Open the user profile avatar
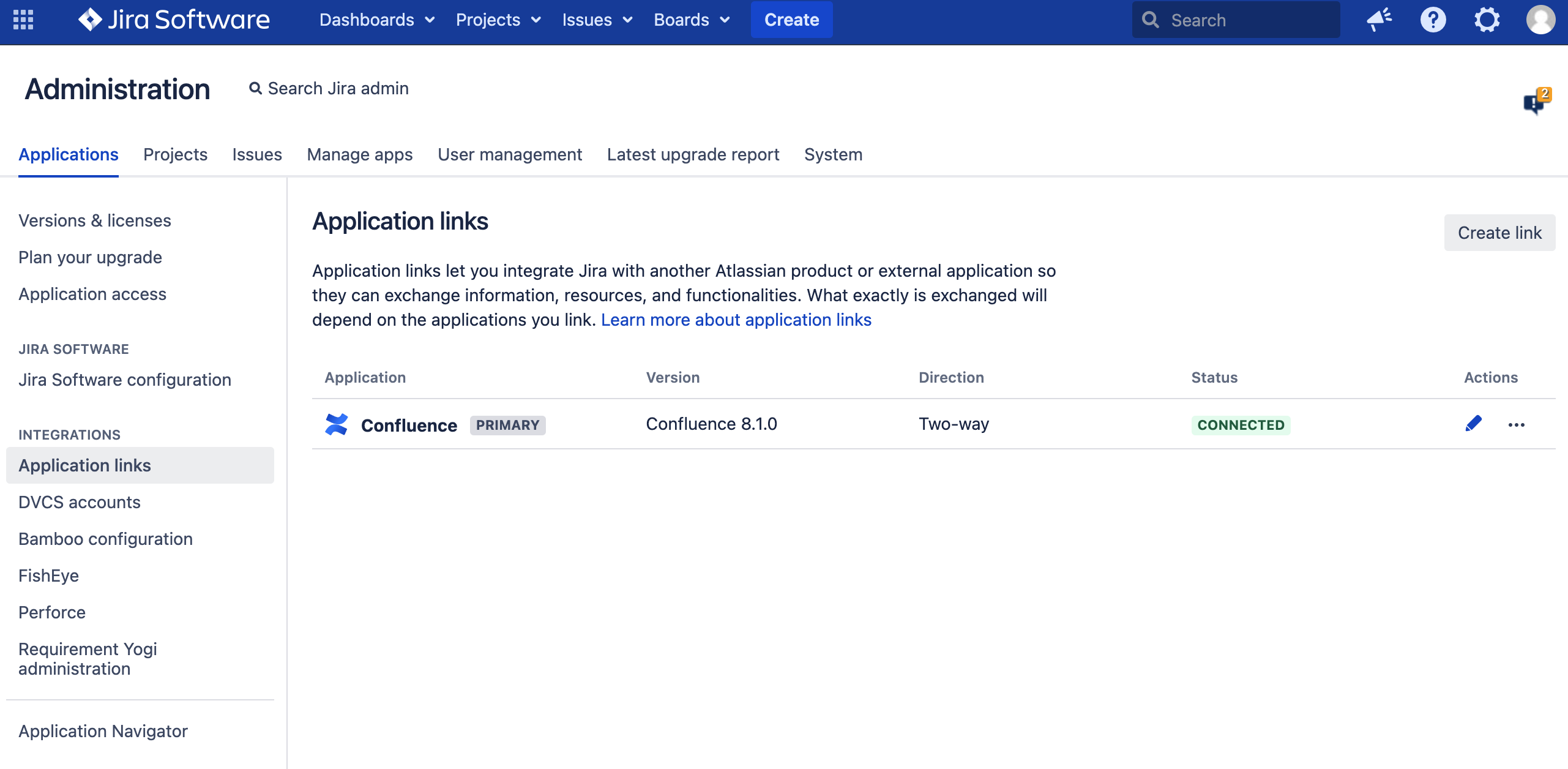Image resolution: width=1568 pixels, height=769 pixels. [1540, 20]
